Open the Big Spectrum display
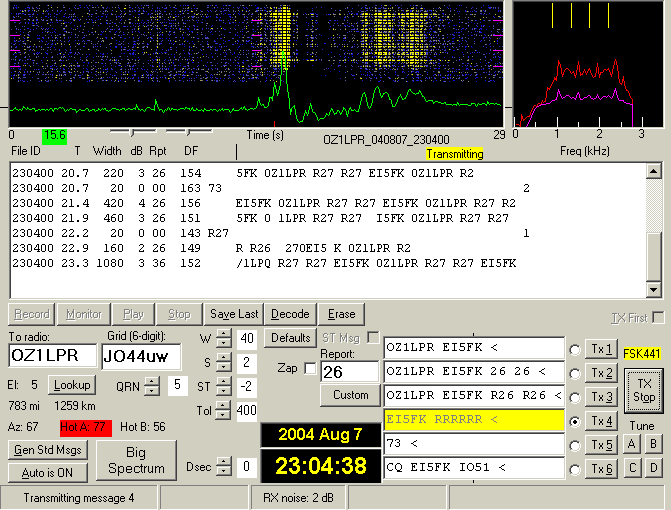Viewport: 671px width, 510px height. point(136,460)
